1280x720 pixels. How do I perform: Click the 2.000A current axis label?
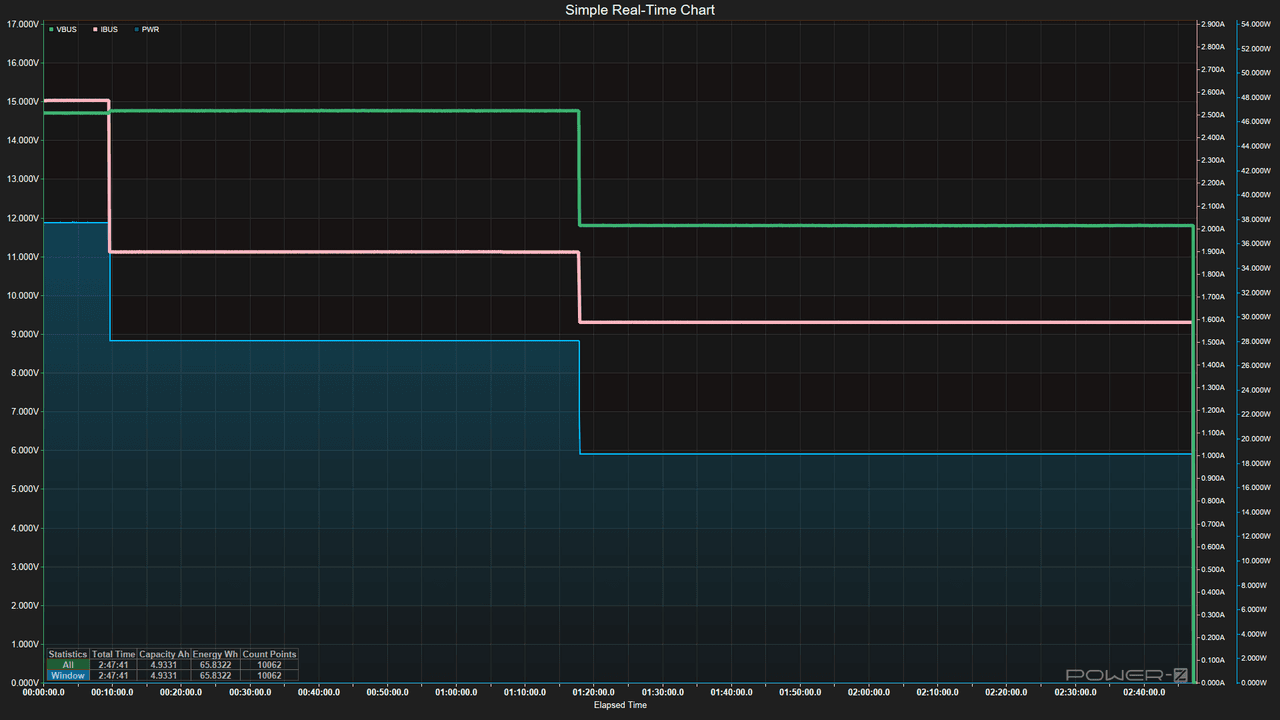(x=1212, y=229)
